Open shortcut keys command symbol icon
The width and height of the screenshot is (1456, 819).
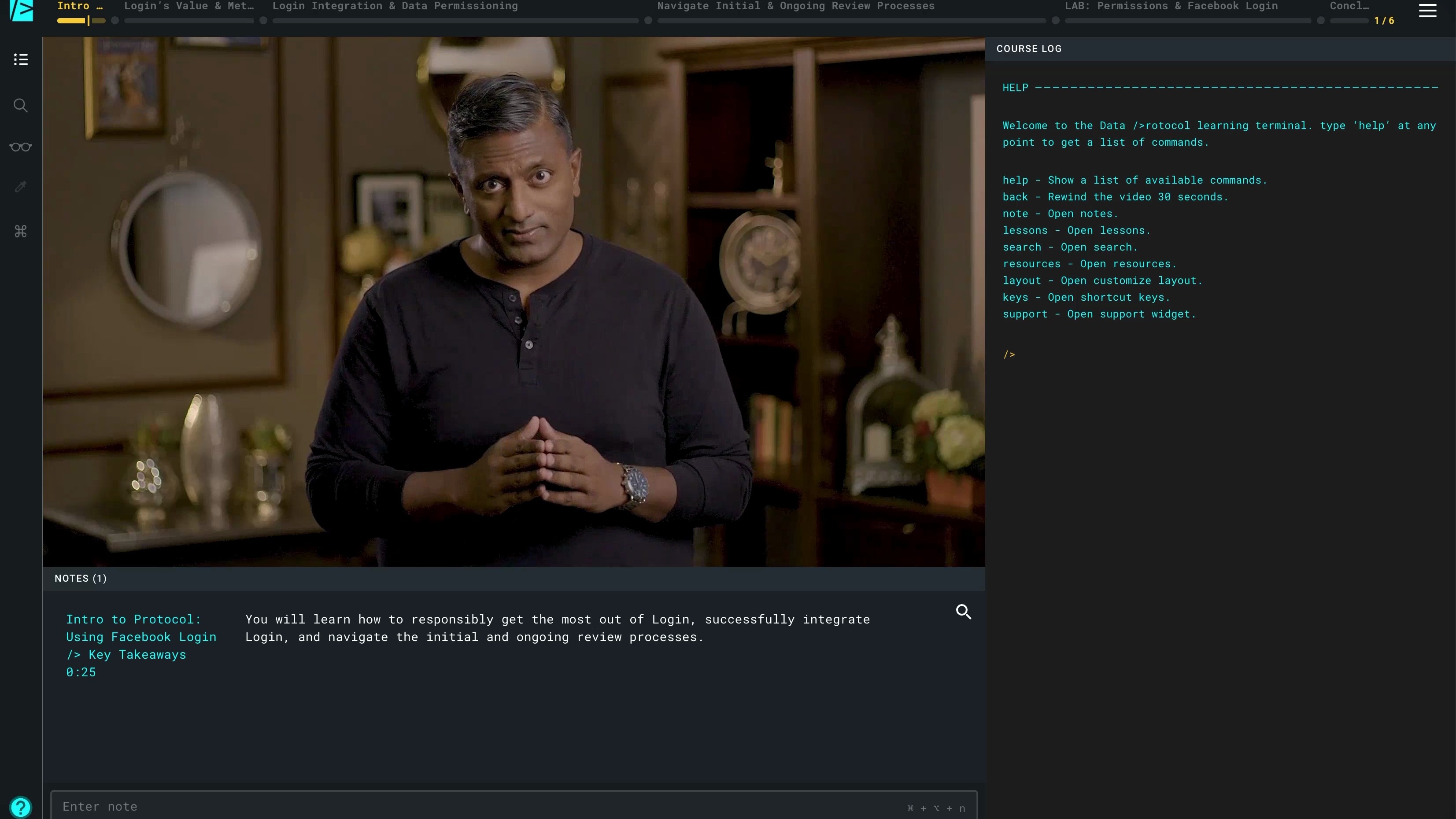pyautogui.click(x=21, y=231)
